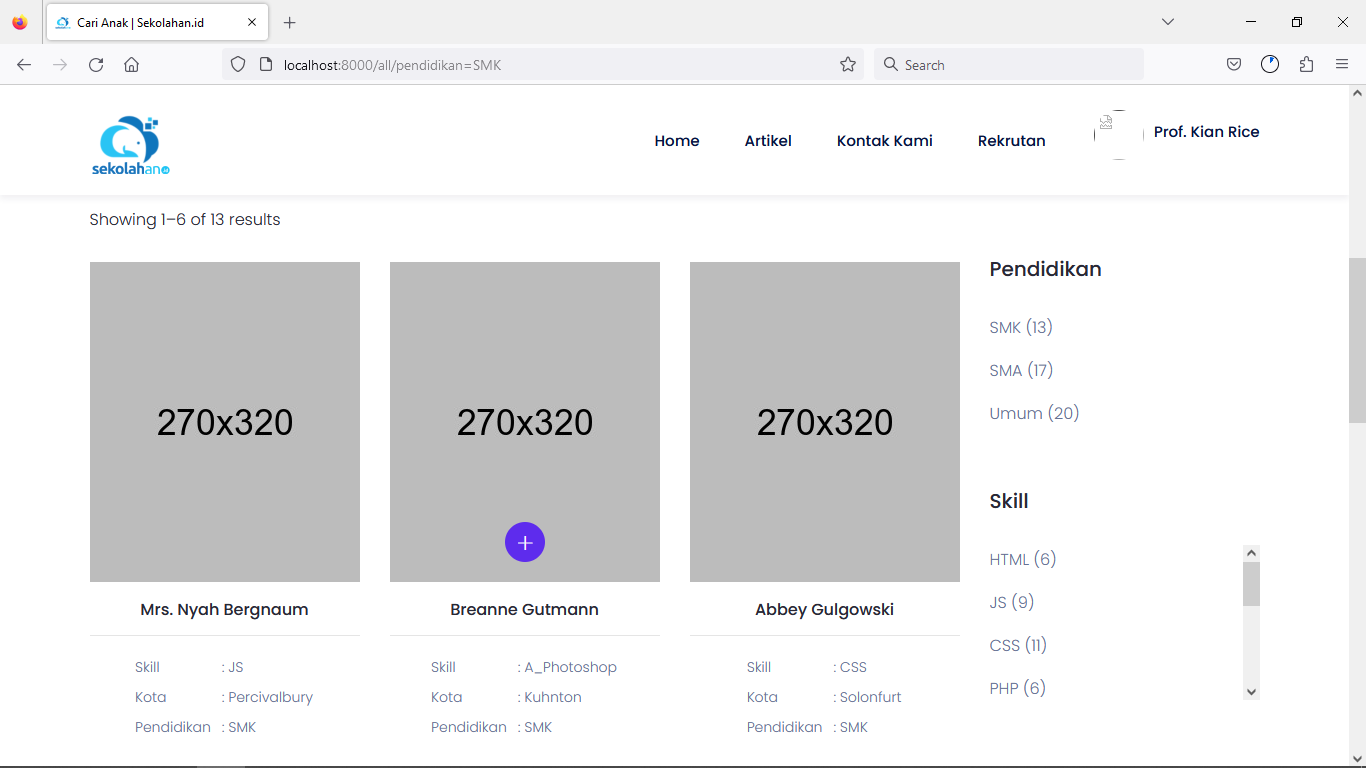Click the back navigation arrow
This screenshot has width=1366, height=768.
coord(24,65)
